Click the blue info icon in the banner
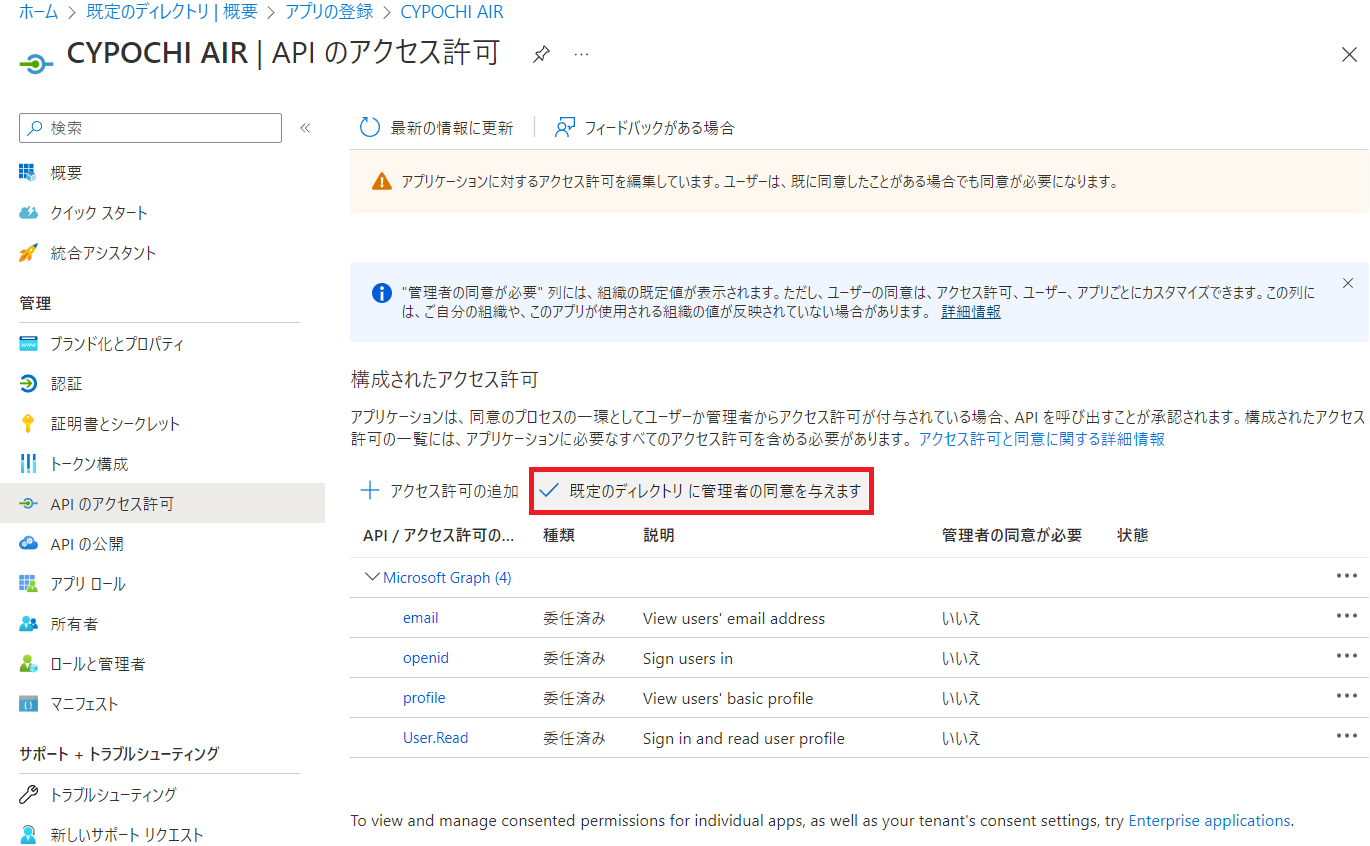This screenshot has height=846, width=1370. [381, 293]
